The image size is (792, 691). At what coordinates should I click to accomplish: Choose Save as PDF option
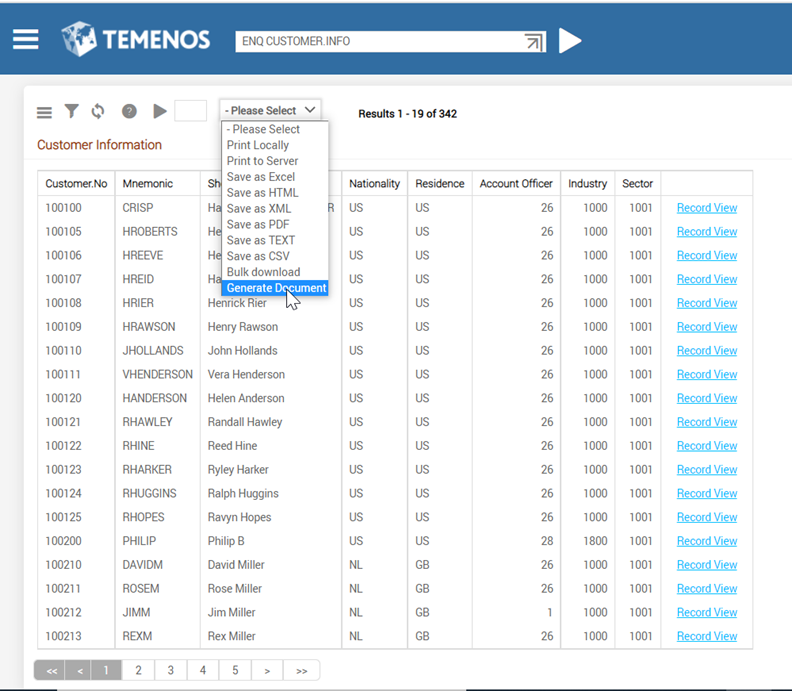258,225
